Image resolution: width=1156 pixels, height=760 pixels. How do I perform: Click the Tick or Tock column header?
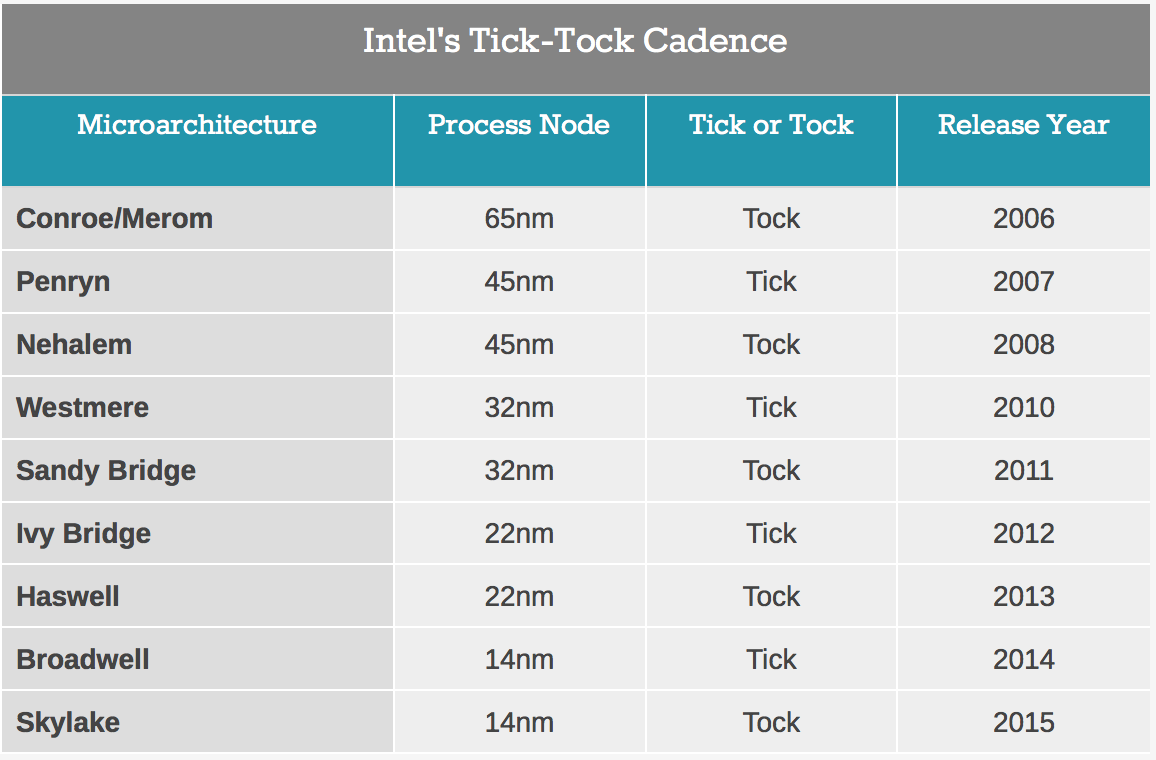tap(771, 140)
